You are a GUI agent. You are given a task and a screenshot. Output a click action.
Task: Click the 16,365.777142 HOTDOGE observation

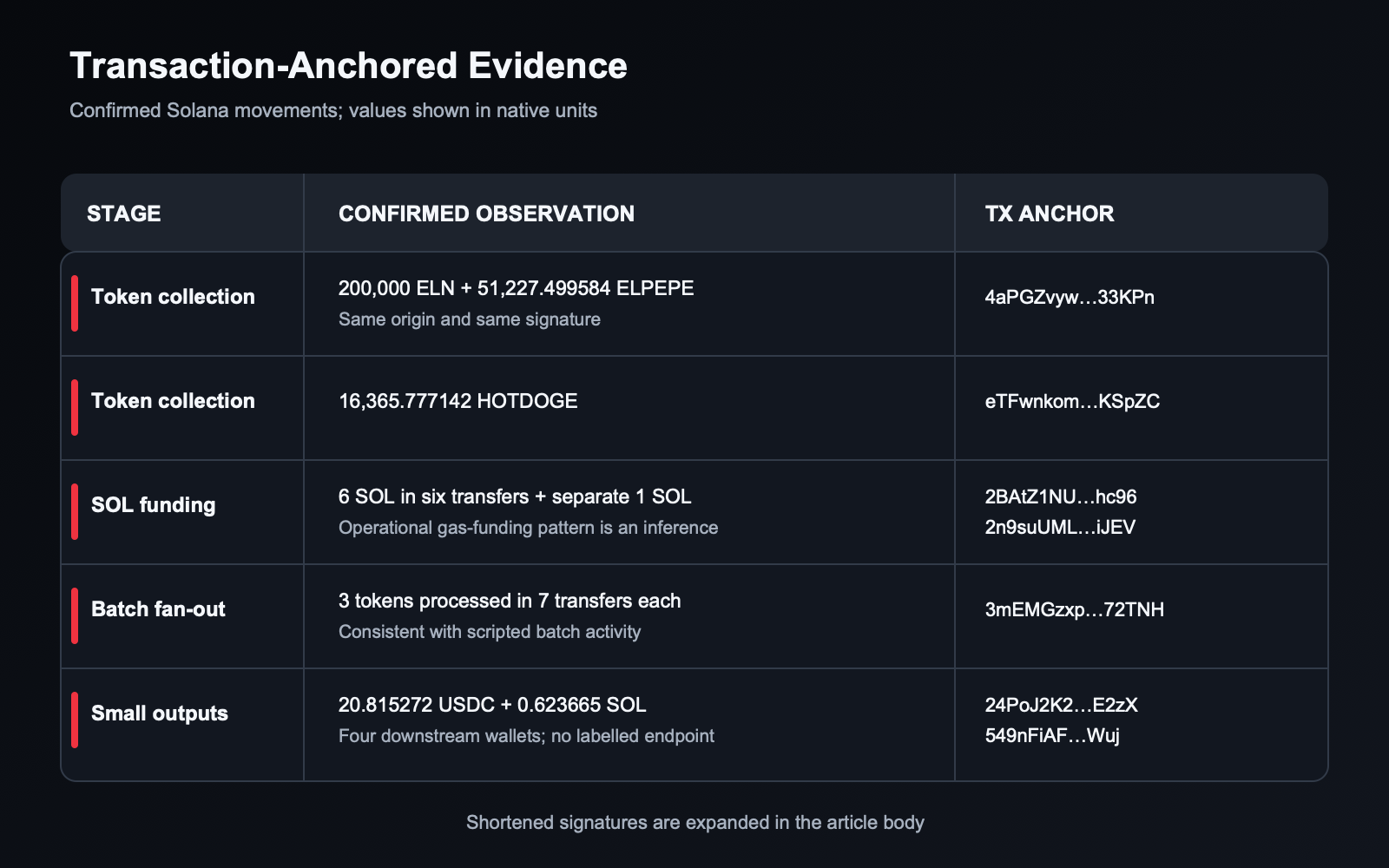(458, 401)
